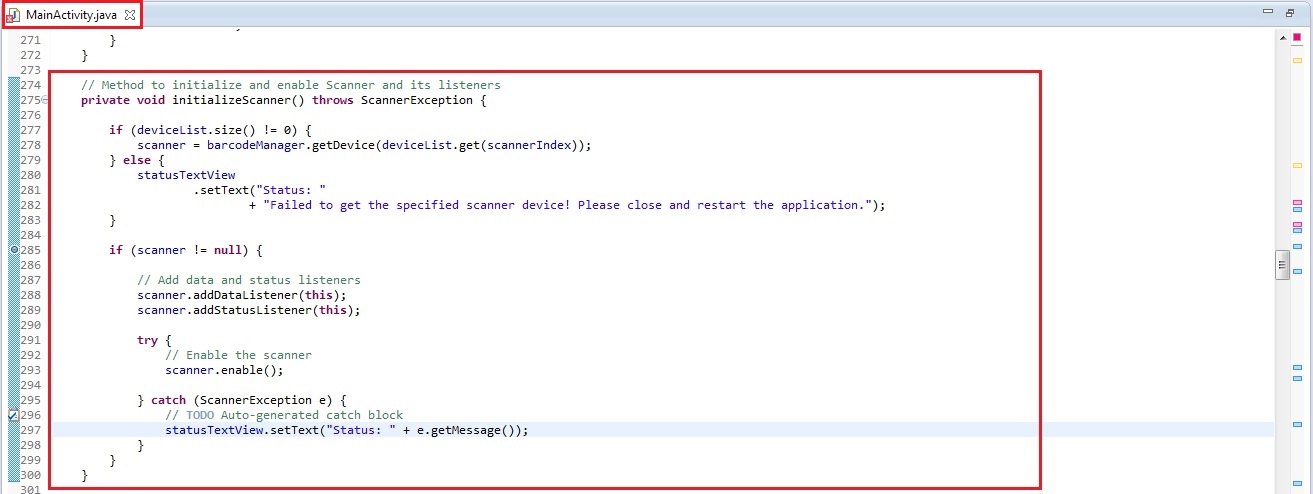The width and height of the screenshot is (1313, 494).
Task: Collapse the initializeScanner method fold at line 275
Action: tap(46, 100)
